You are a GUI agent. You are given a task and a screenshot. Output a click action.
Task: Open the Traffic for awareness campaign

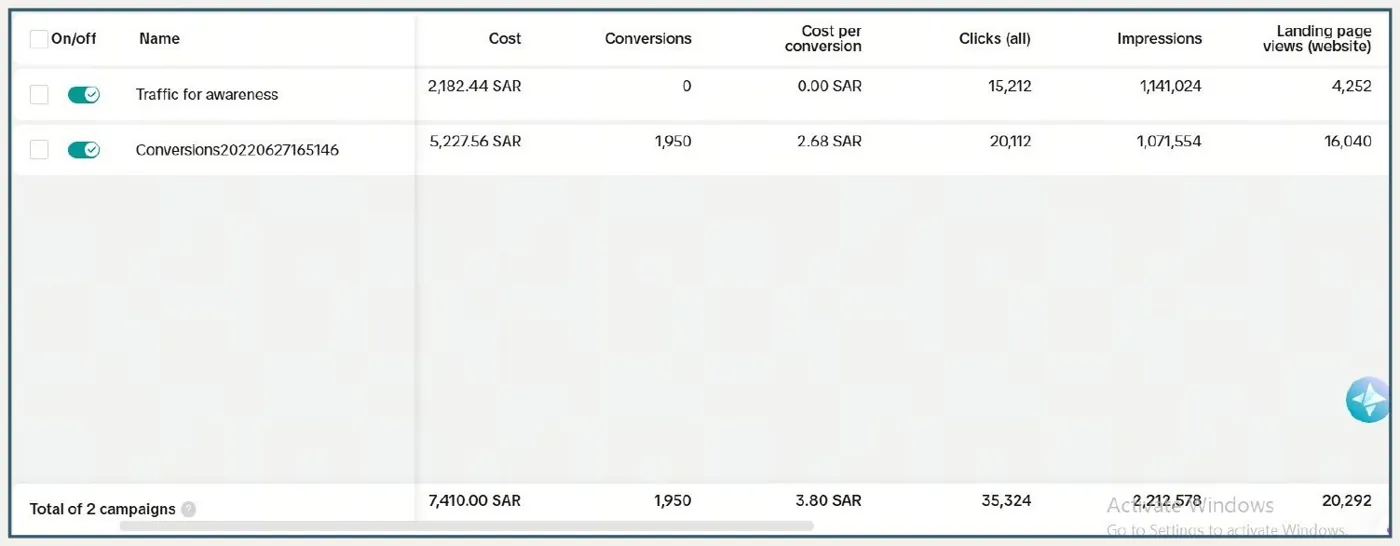coord(207,94)
